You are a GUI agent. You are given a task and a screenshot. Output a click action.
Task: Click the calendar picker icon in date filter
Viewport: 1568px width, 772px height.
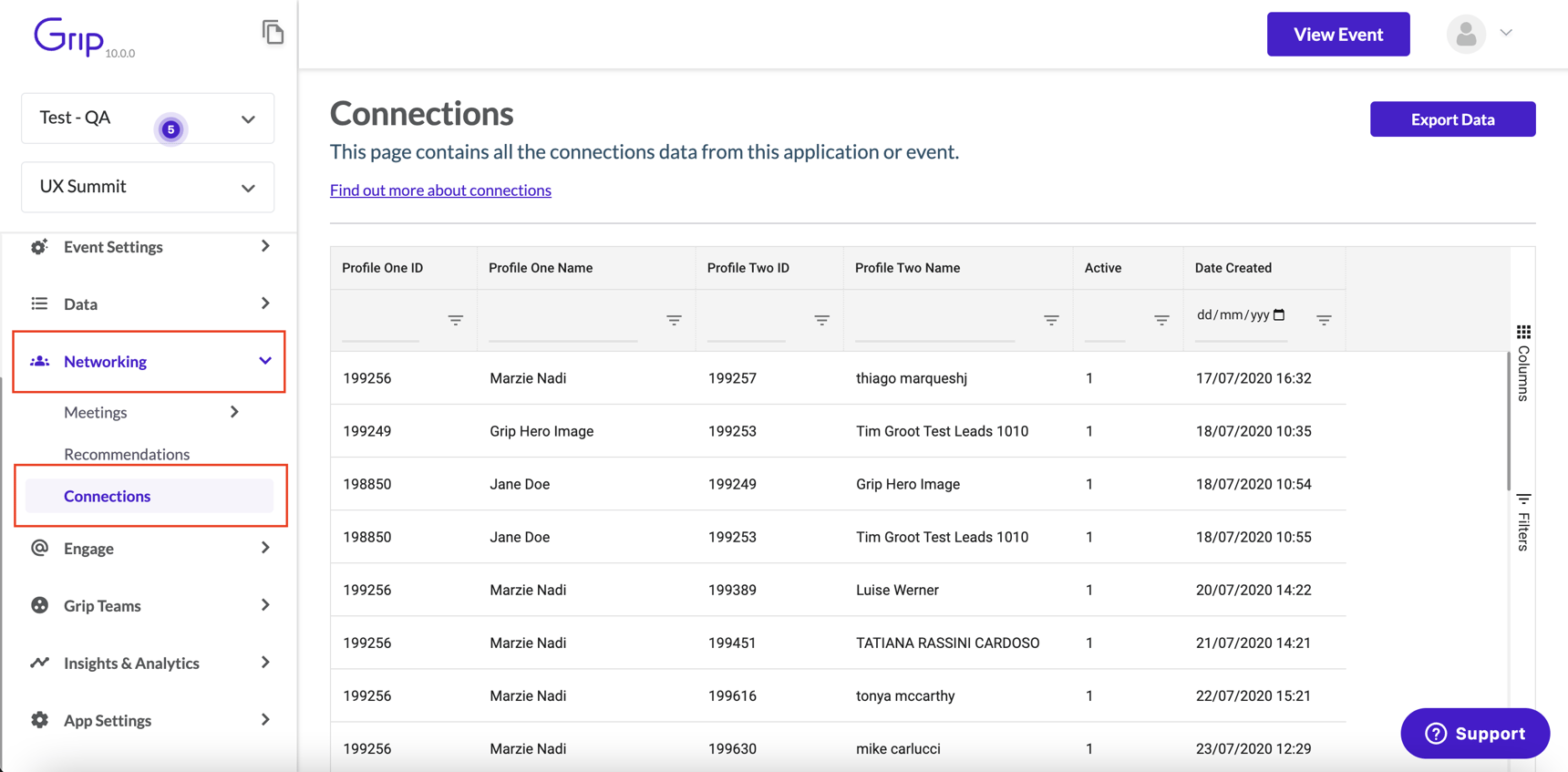[1279, 314]
